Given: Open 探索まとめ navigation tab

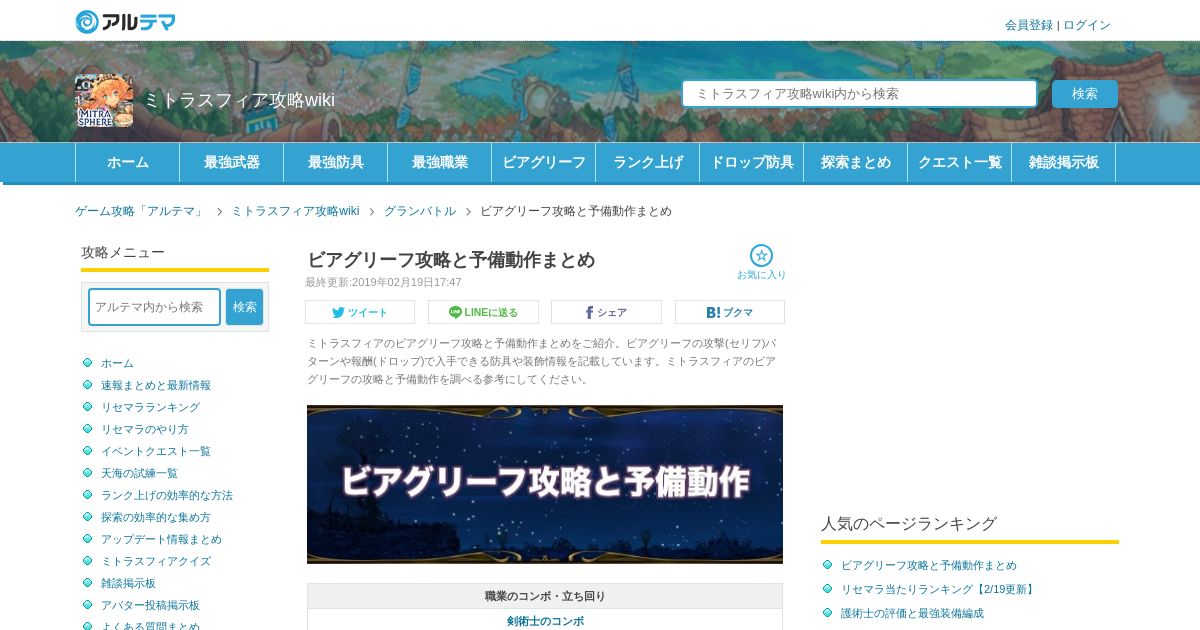Looking at the screenshot, I should click(x=855, y=162).
